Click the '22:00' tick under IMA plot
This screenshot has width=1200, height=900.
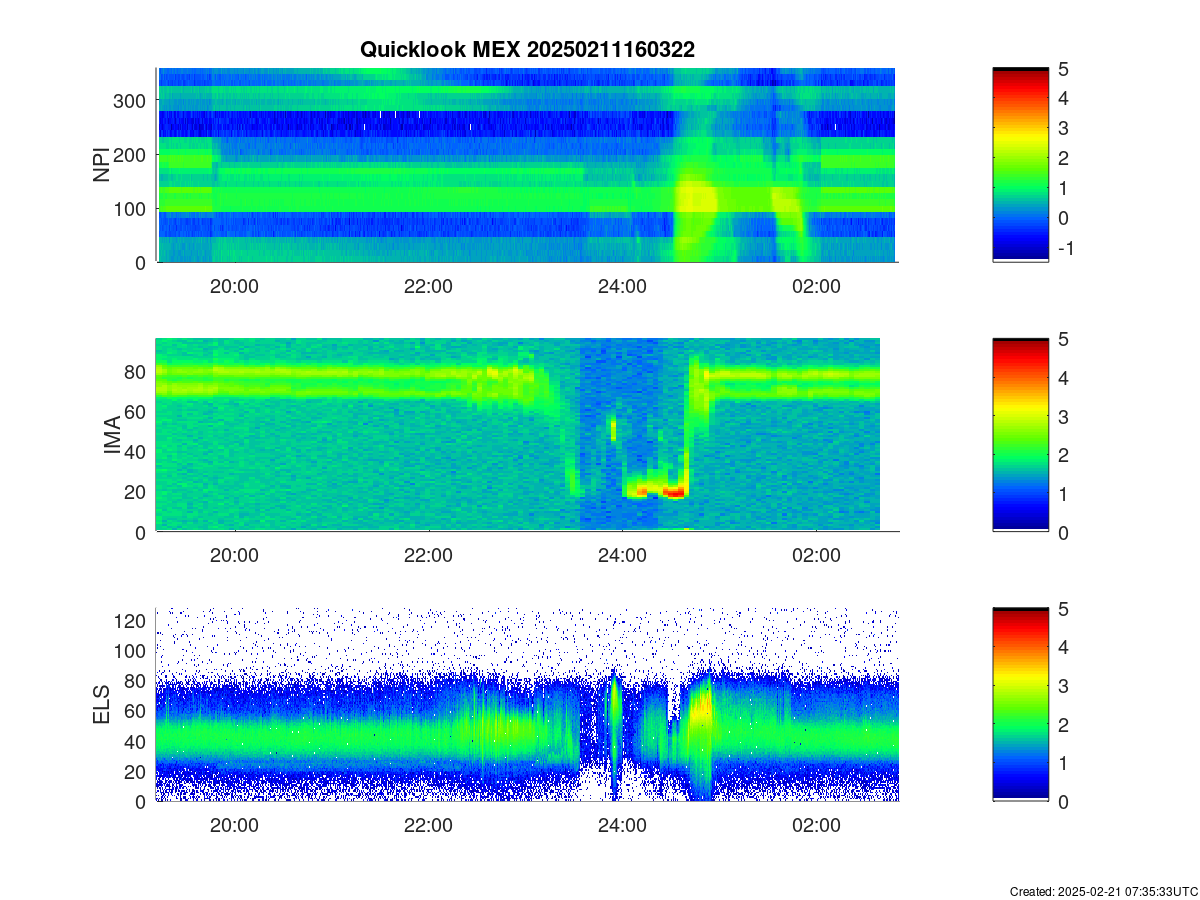click(x=429, y=556)
